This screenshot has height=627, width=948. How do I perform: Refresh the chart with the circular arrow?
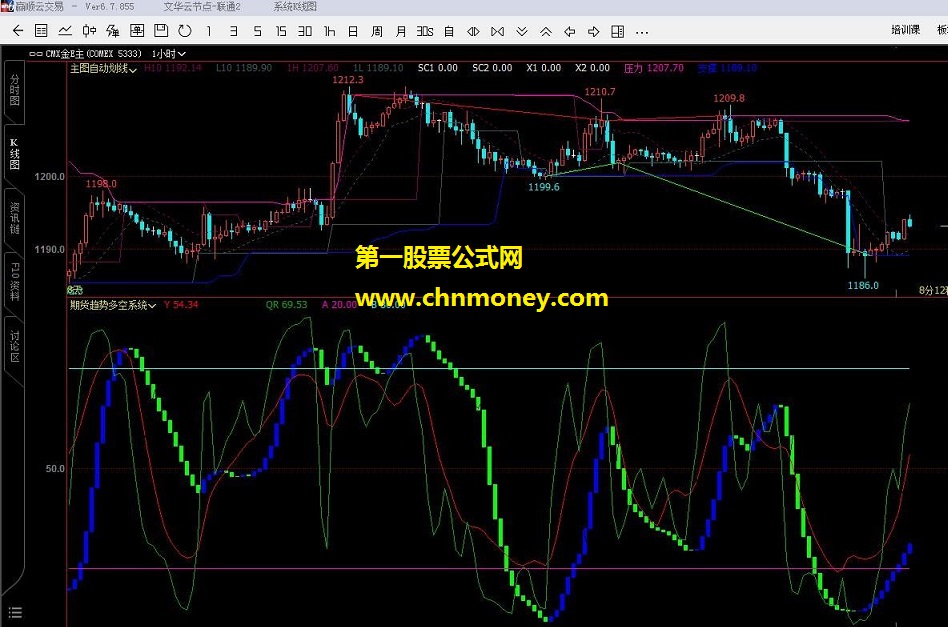coord(185,31)
